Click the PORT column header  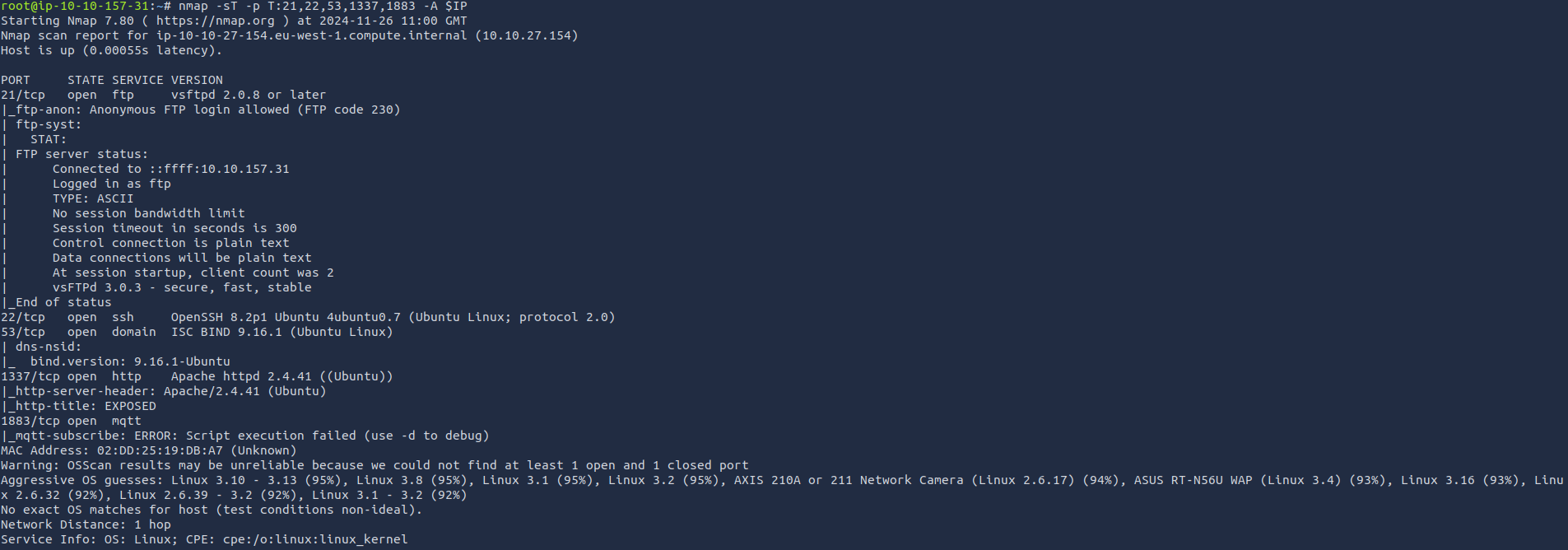point(16,80)
